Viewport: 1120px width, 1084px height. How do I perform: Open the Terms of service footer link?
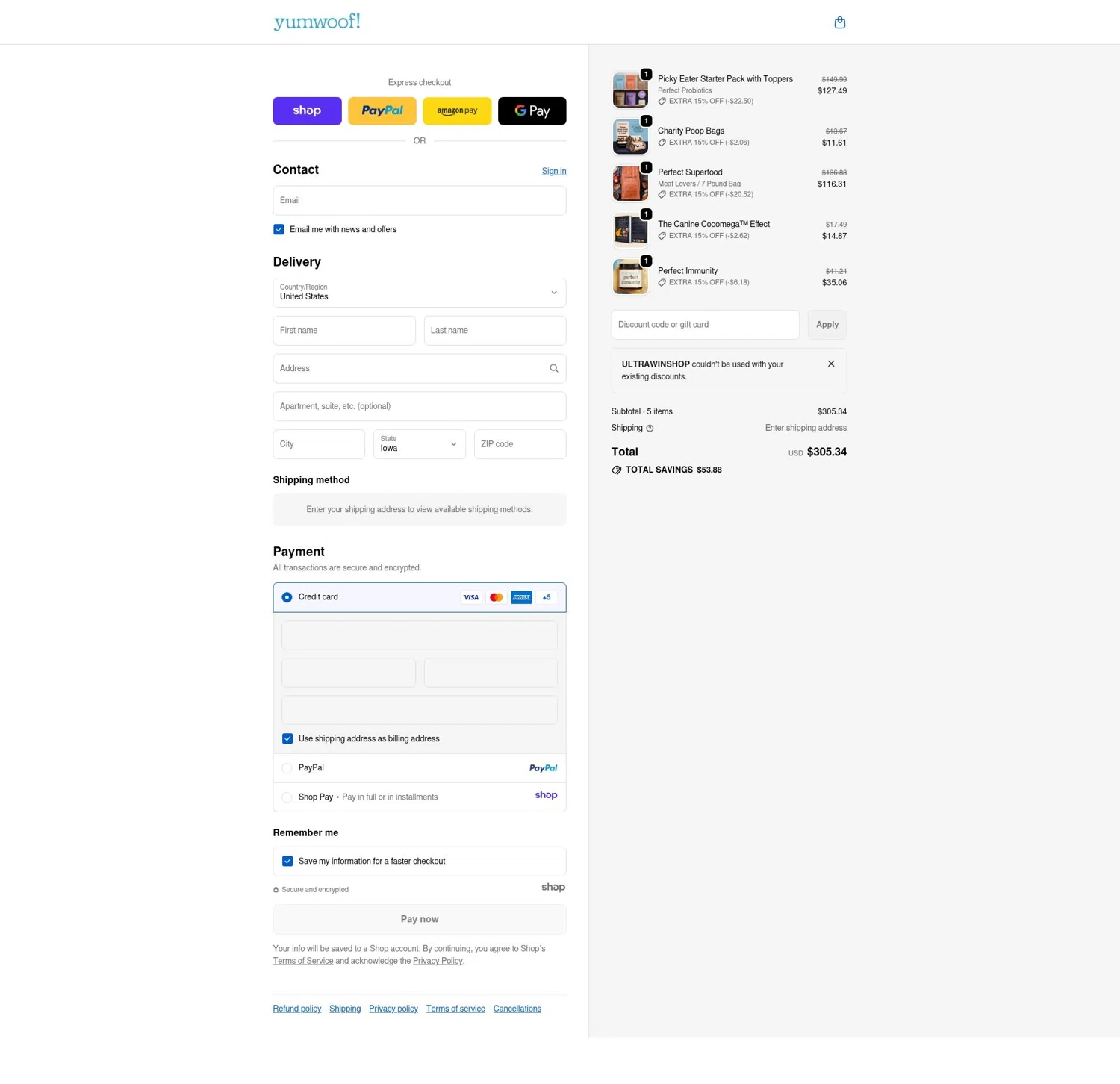click(455, 1009)
